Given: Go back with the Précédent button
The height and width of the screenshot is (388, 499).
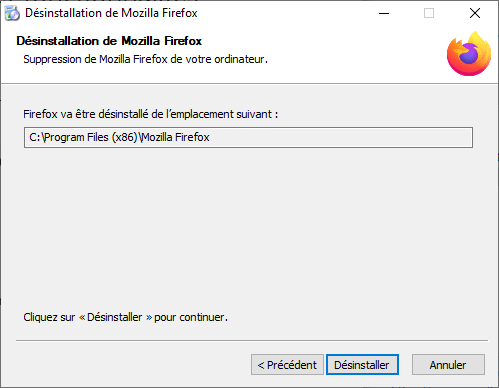Looking at the screenshot, I should coord(287,365).
